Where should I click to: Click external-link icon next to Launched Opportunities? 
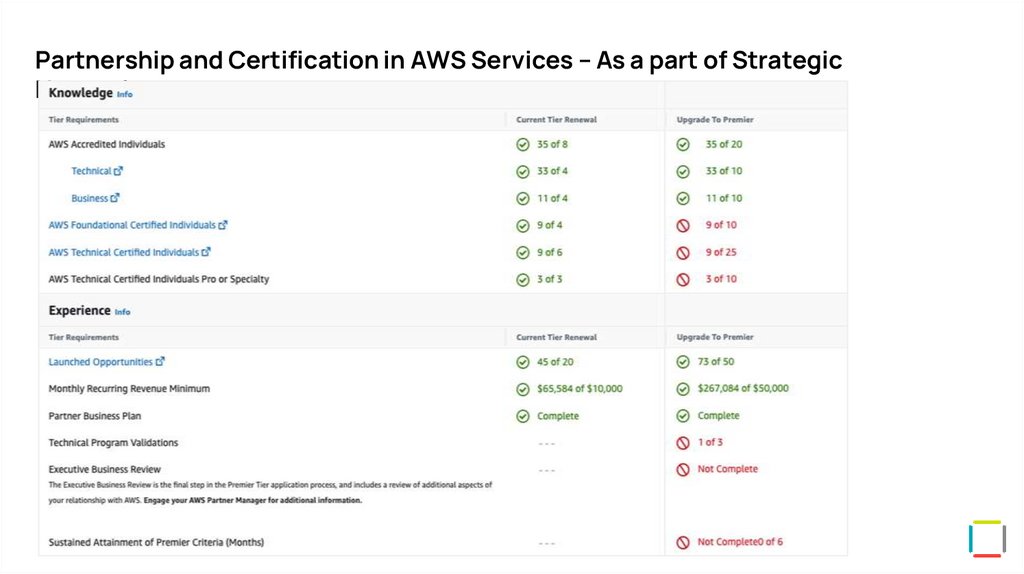point(160,362)
